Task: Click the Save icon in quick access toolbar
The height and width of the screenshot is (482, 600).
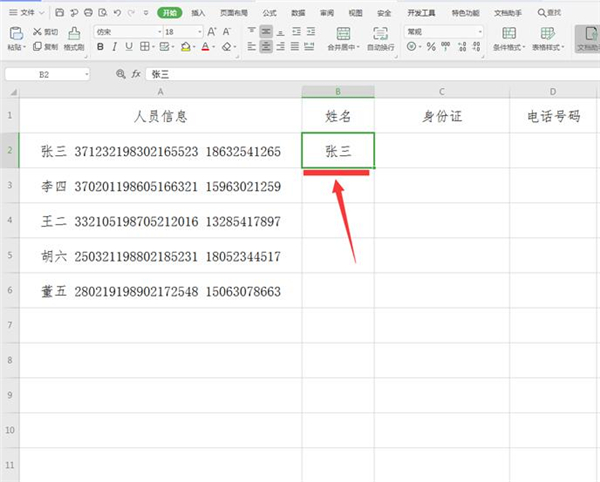Action: click(61, 12)
